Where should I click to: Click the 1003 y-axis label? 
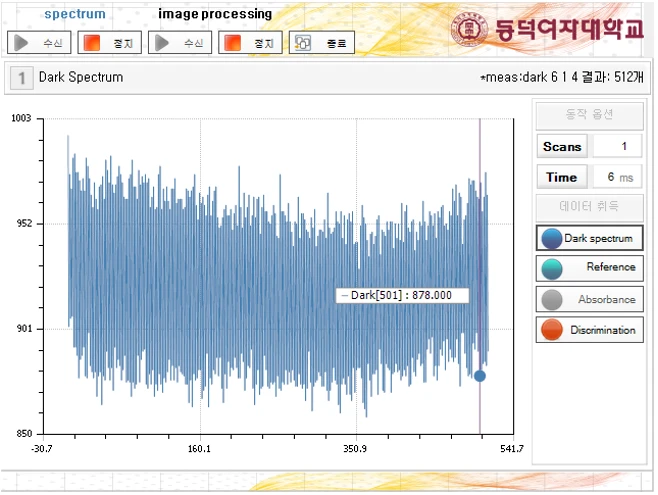21,118
